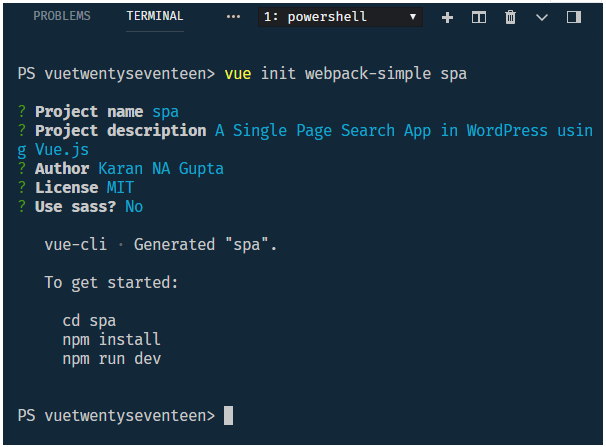The width and height of the screenshot is (606, 447).
Task: Click the Project name value 'spa'
Action: (x=165, y=111)
